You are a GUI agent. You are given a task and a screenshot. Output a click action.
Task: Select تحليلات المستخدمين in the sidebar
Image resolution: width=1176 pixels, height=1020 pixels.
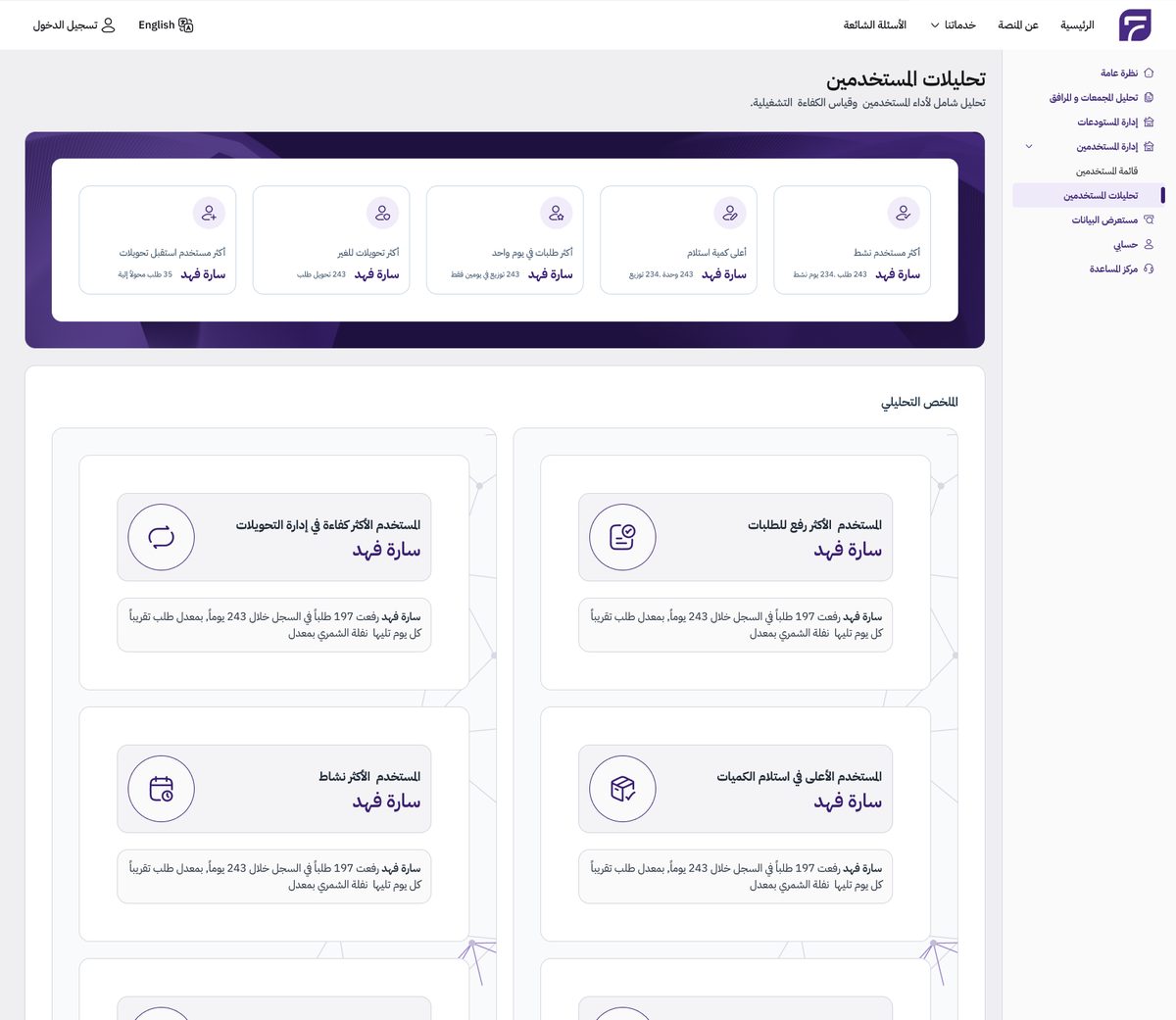click(1089, 196)
